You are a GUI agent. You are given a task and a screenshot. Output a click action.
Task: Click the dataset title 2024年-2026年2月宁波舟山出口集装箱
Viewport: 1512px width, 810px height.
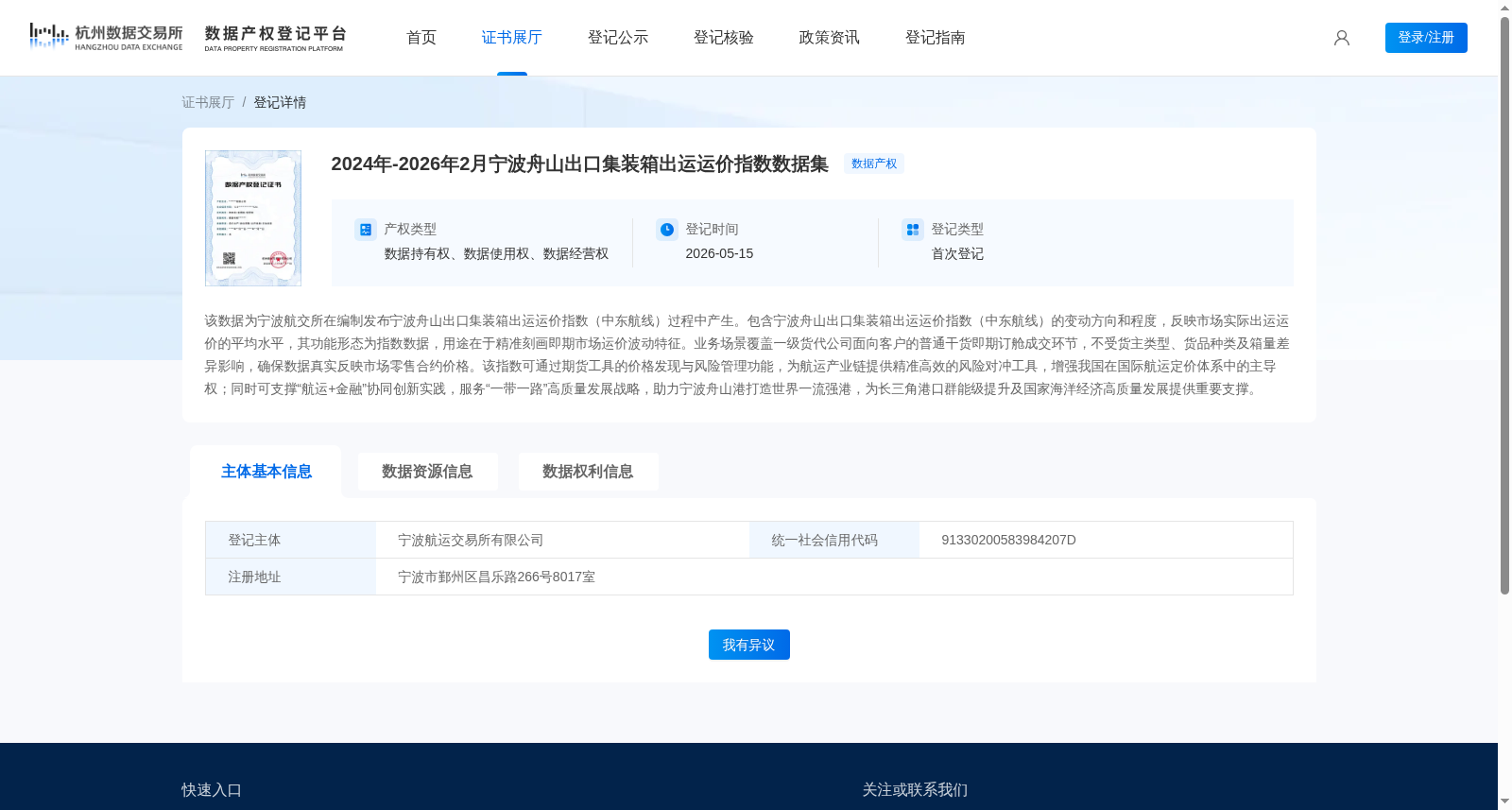pos(579,164)
